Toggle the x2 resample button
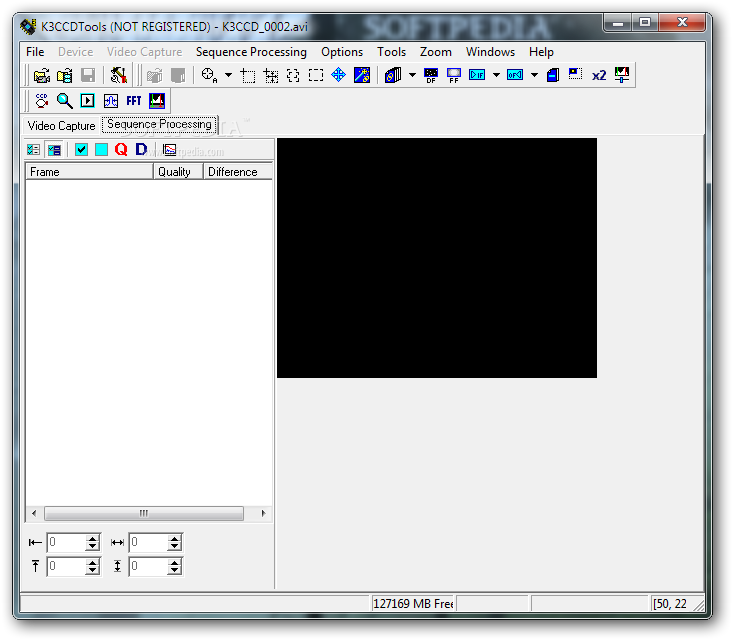 (x=599, y=75)
